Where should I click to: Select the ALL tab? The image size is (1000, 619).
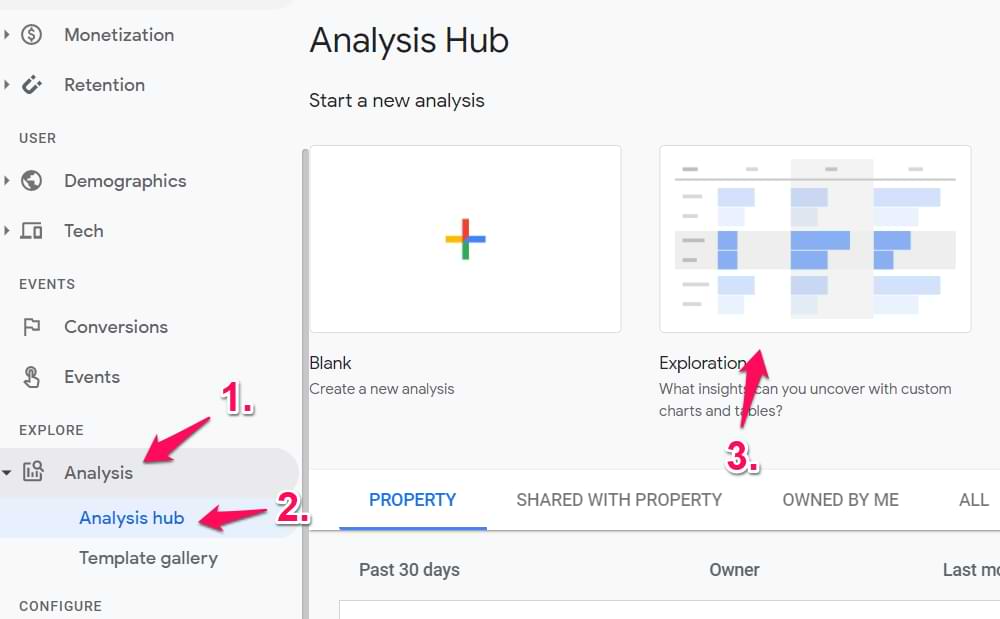(971, 499)
